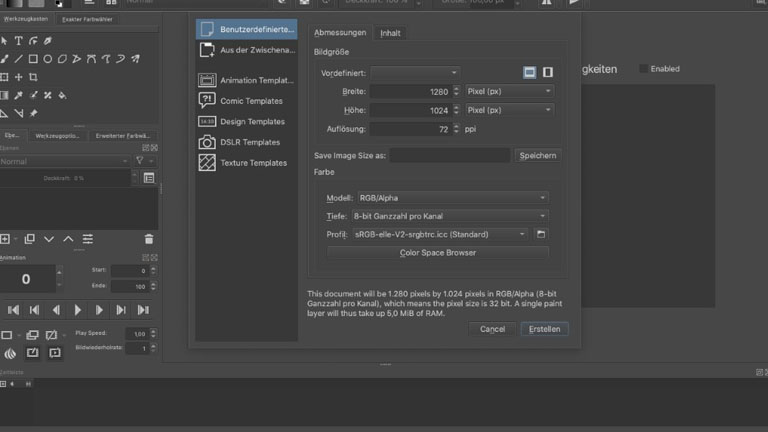Image resolution: width=768 pixels, height=432 pixels.
Task: Click the Erstellen button
Action: point(545,328)
